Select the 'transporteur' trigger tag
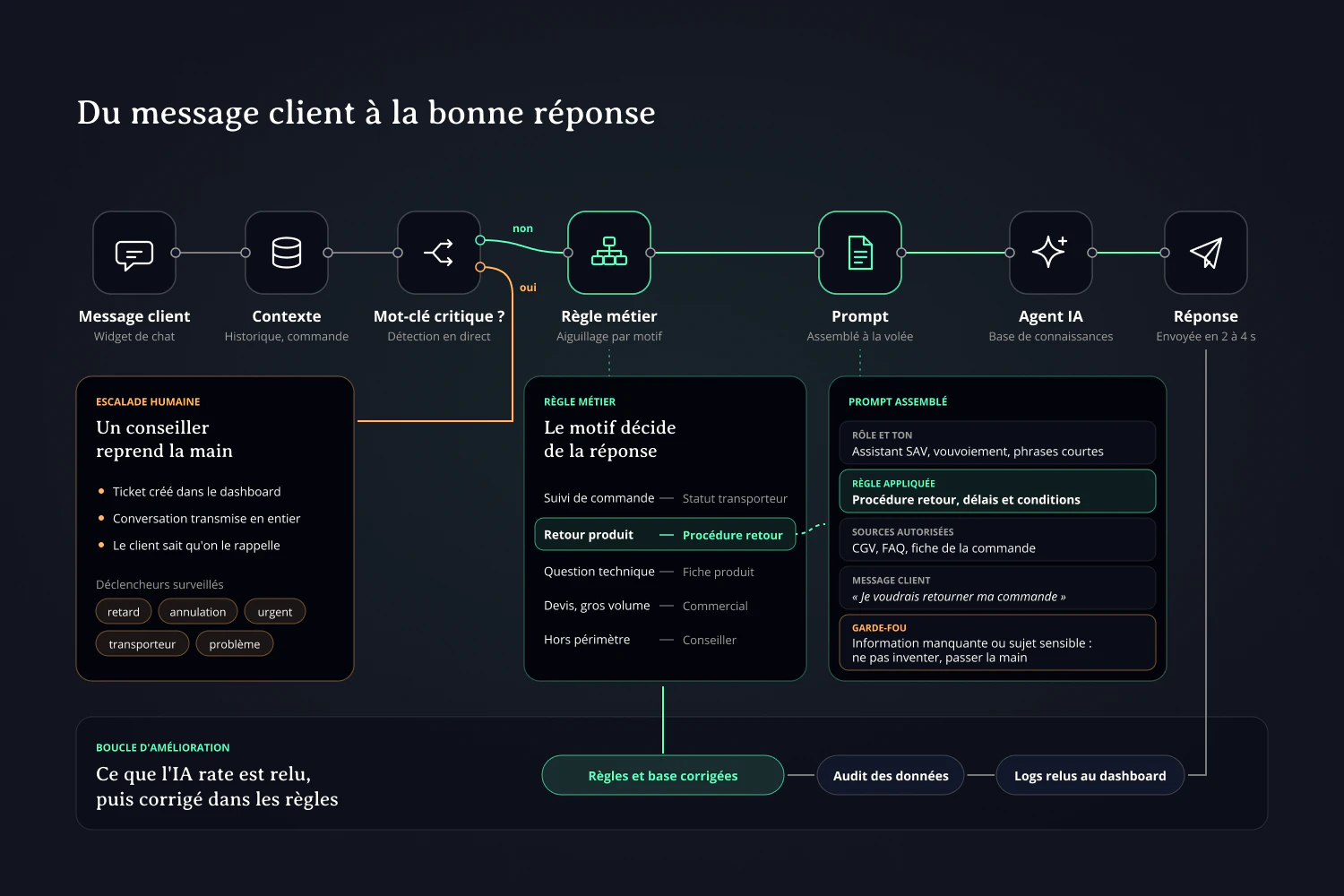The image size is (1344, 896). 142,644
